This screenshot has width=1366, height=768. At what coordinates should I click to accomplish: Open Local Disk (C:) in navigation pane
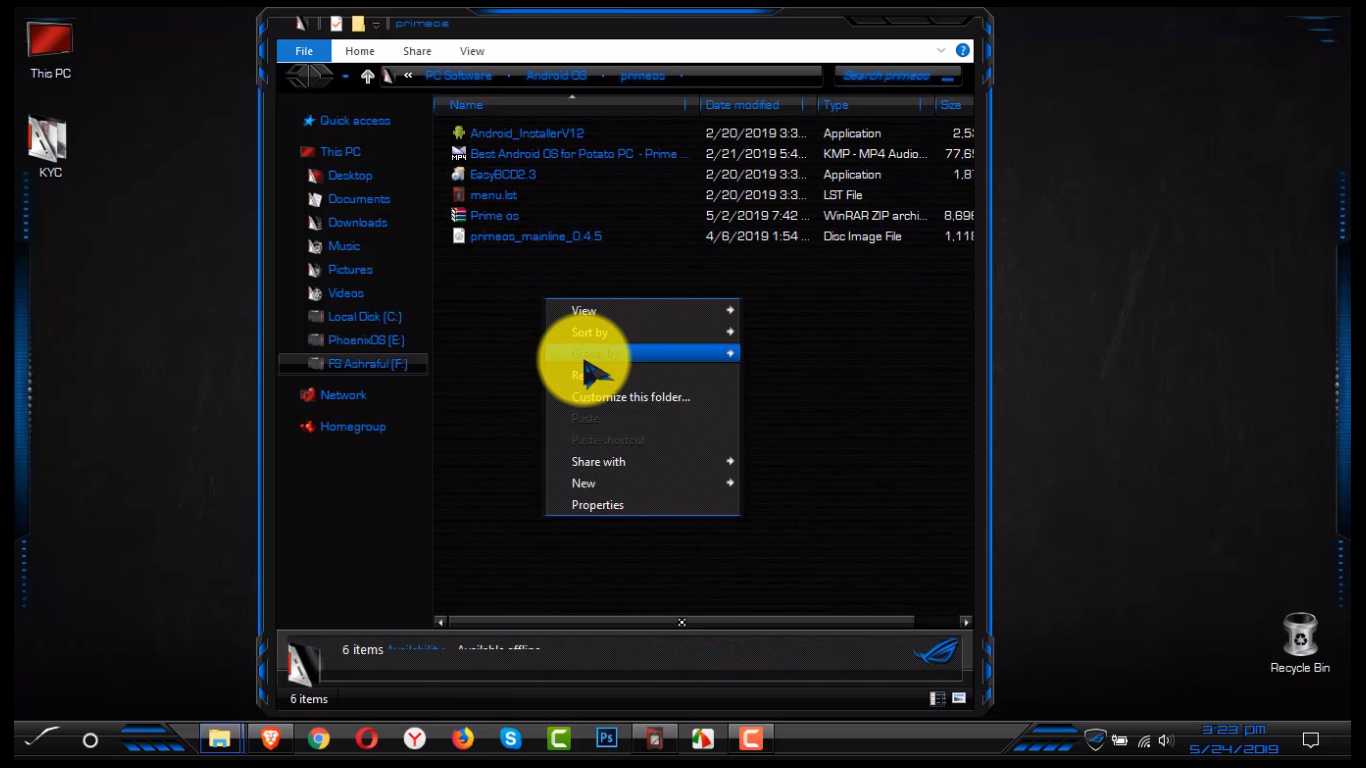(x=365, y=316)
